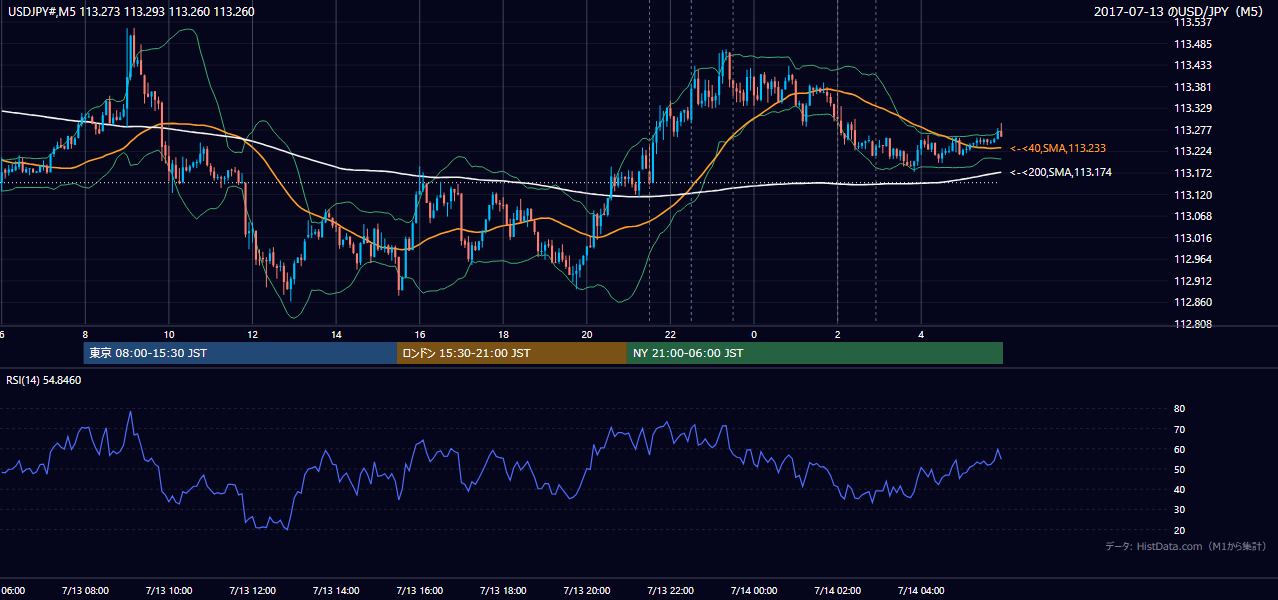Viewport: 1278px width, 600px height.
Task: Click the 7/14 00:00 bottom date label
Action: pyautogui.click(x=753, y=590)
